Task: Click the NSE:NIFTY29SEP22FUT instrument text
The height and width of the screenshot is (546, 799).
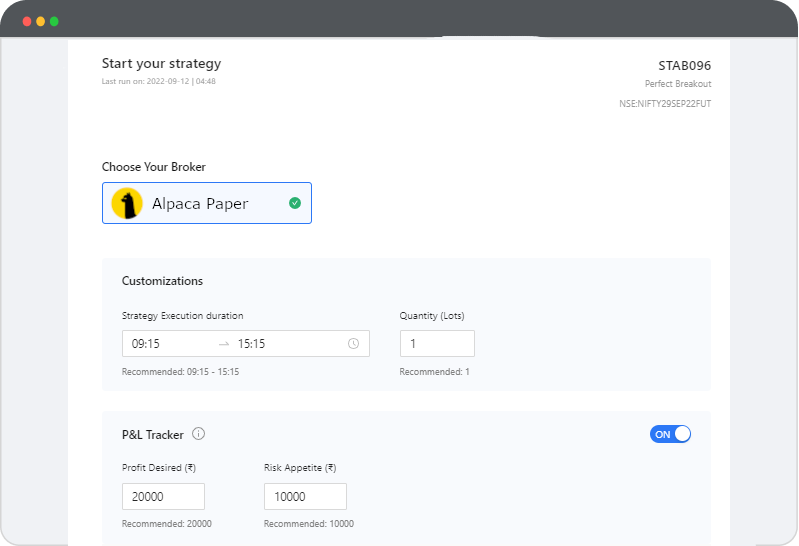Action: click(665, 103)
